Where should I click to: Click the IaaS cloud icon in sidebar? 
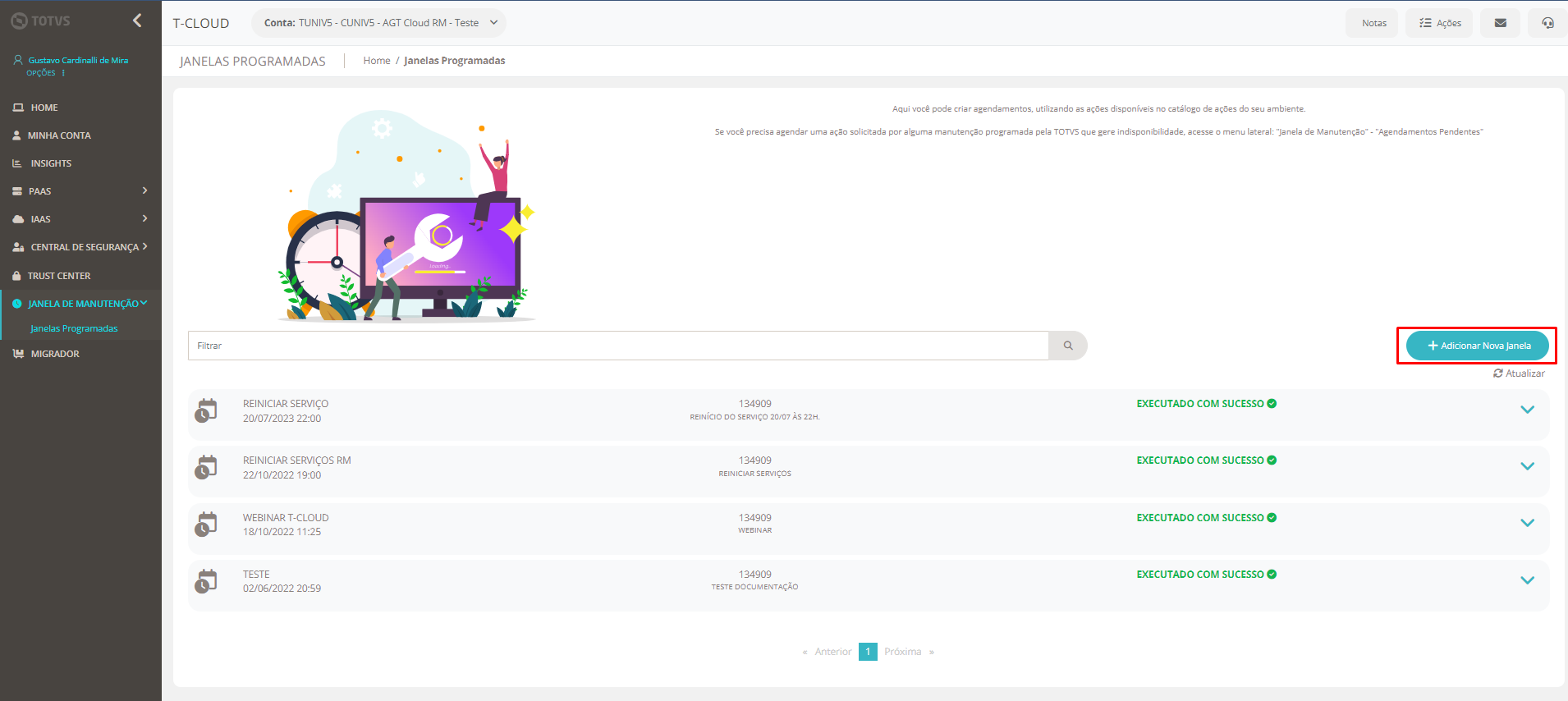click(18, 219)
